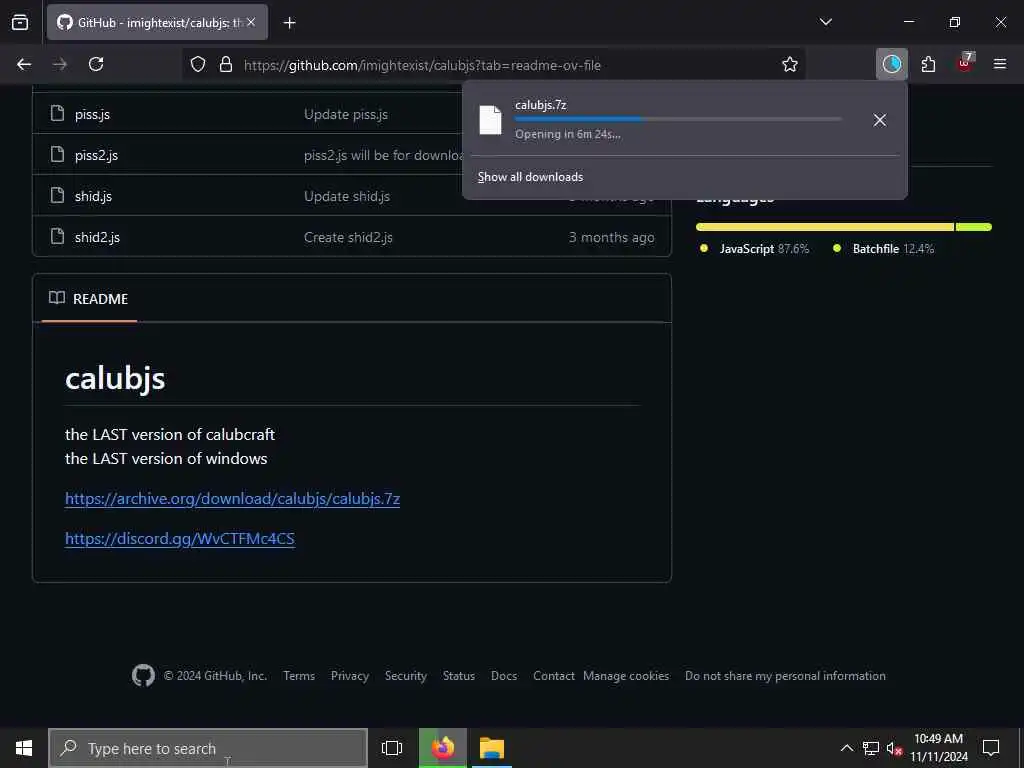Toggle the downloads panel toolbar button
Screen dimensions: 1024x768
[x=891, y=64]
